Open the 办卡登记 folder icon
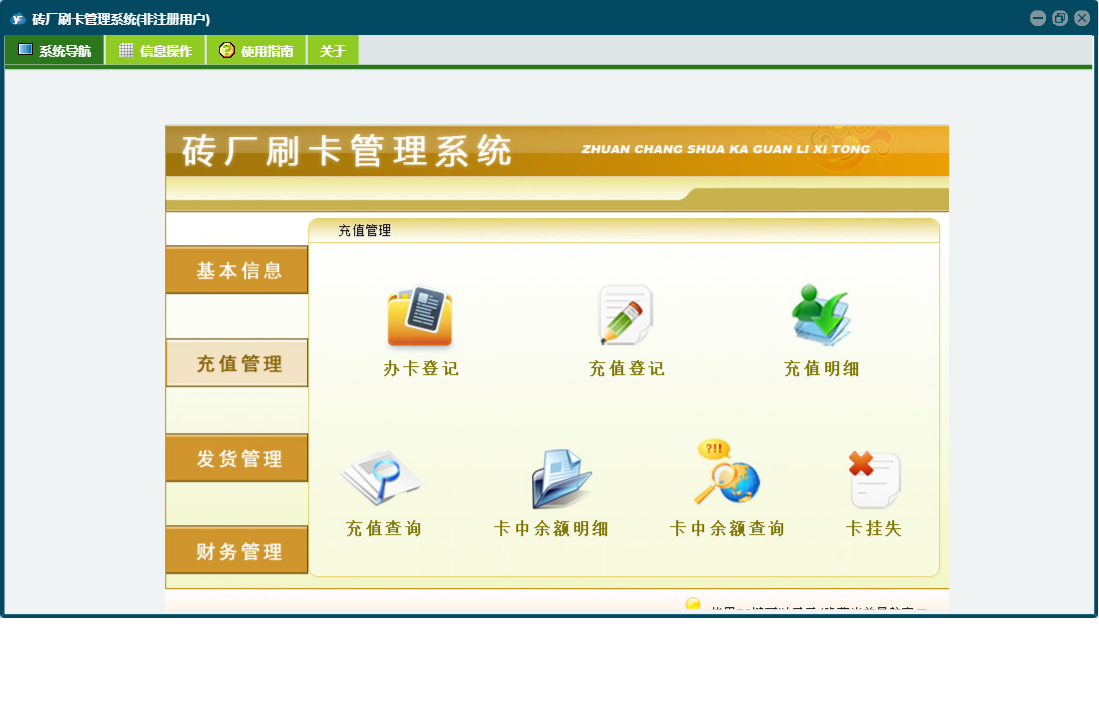Screen dimensions: 1099x723 pos(420,316)
